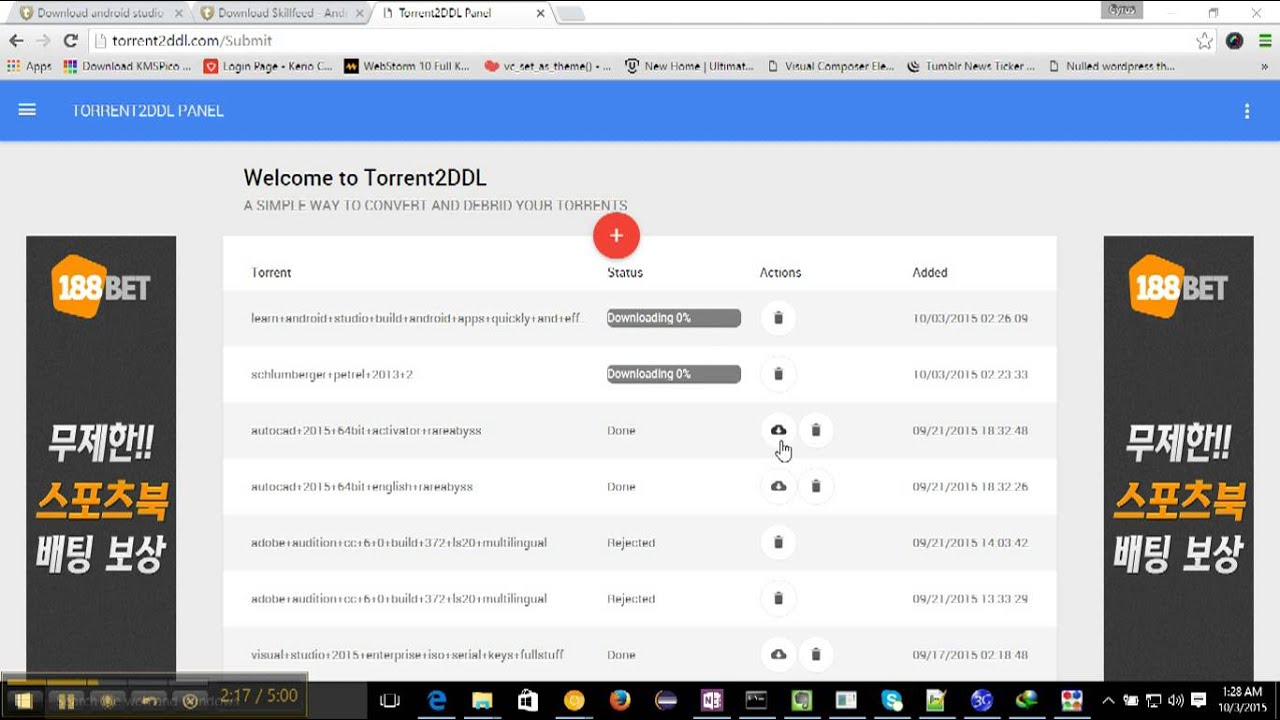Image resolution: width=1280 pixels, height=720 pixels.
Task: Download the autocad 64bit english torrent
Action: click(778, 486)
